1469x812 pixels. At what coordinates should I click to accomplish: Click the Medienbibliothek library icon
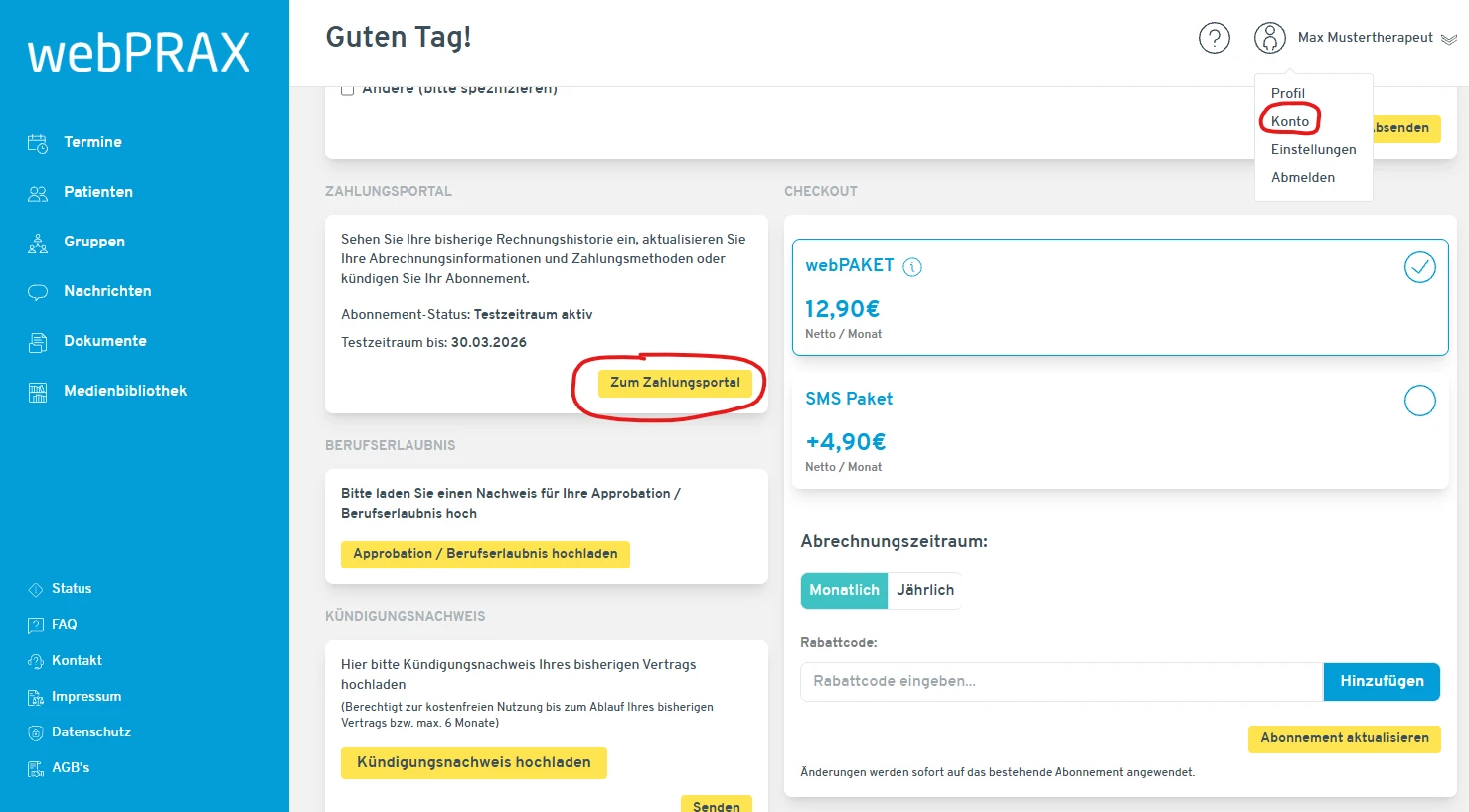pos(38,392)
